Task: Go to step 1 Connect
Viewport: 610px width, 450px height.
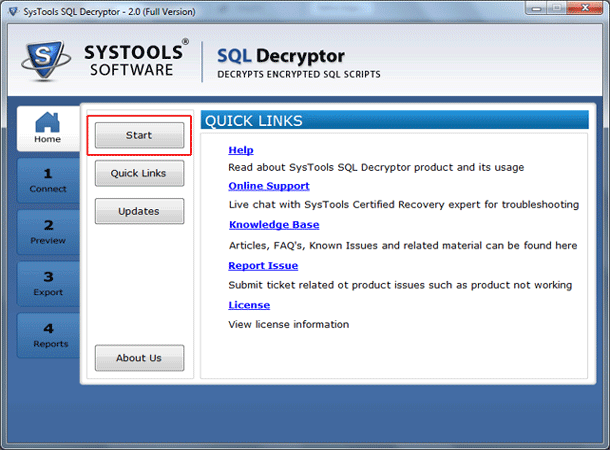Action: click(x=48, y=180)
